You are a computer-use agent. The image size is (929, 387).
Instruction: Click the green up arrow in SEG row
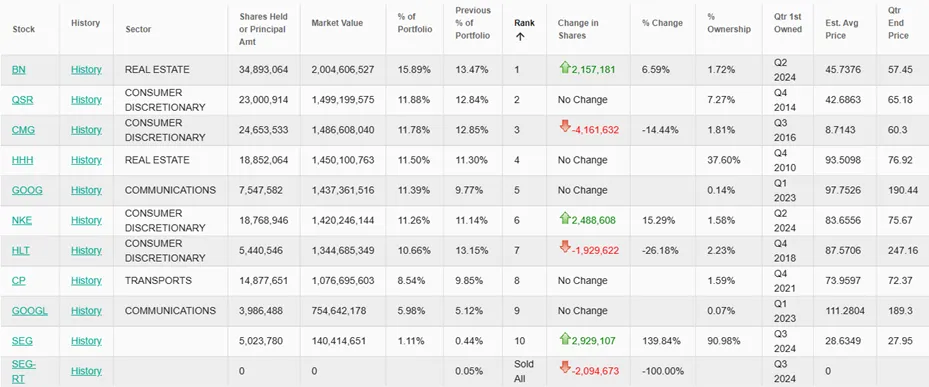point(565,339)
